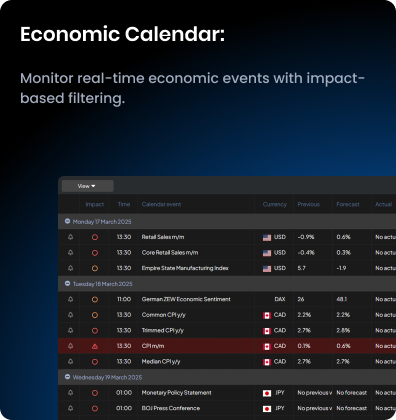Select the Core Retail Sales m/m event name
This screenshot has height=420, width=396.
point(170,253)
